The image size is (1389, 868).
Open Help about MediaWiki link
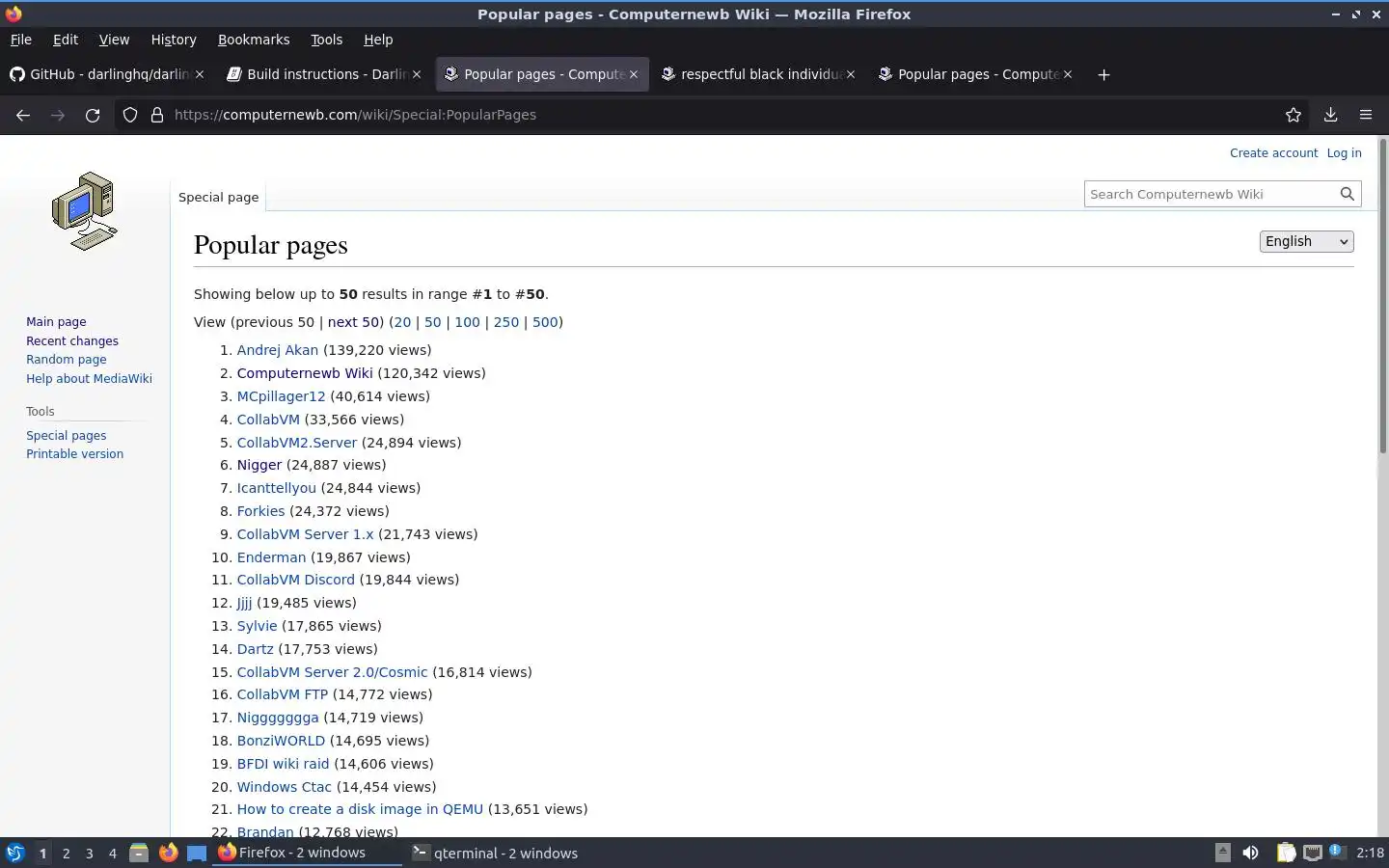[x=89, y=378]
